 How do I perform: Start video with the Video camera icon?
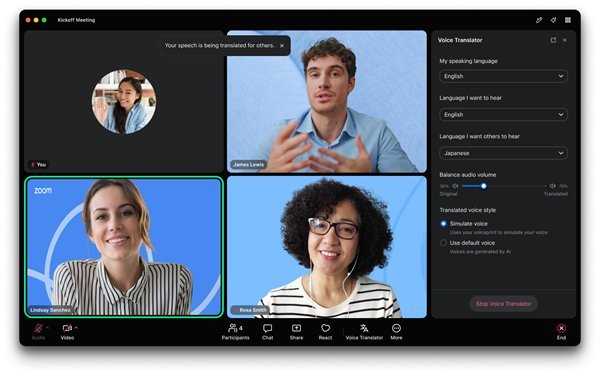coord(67,328)
